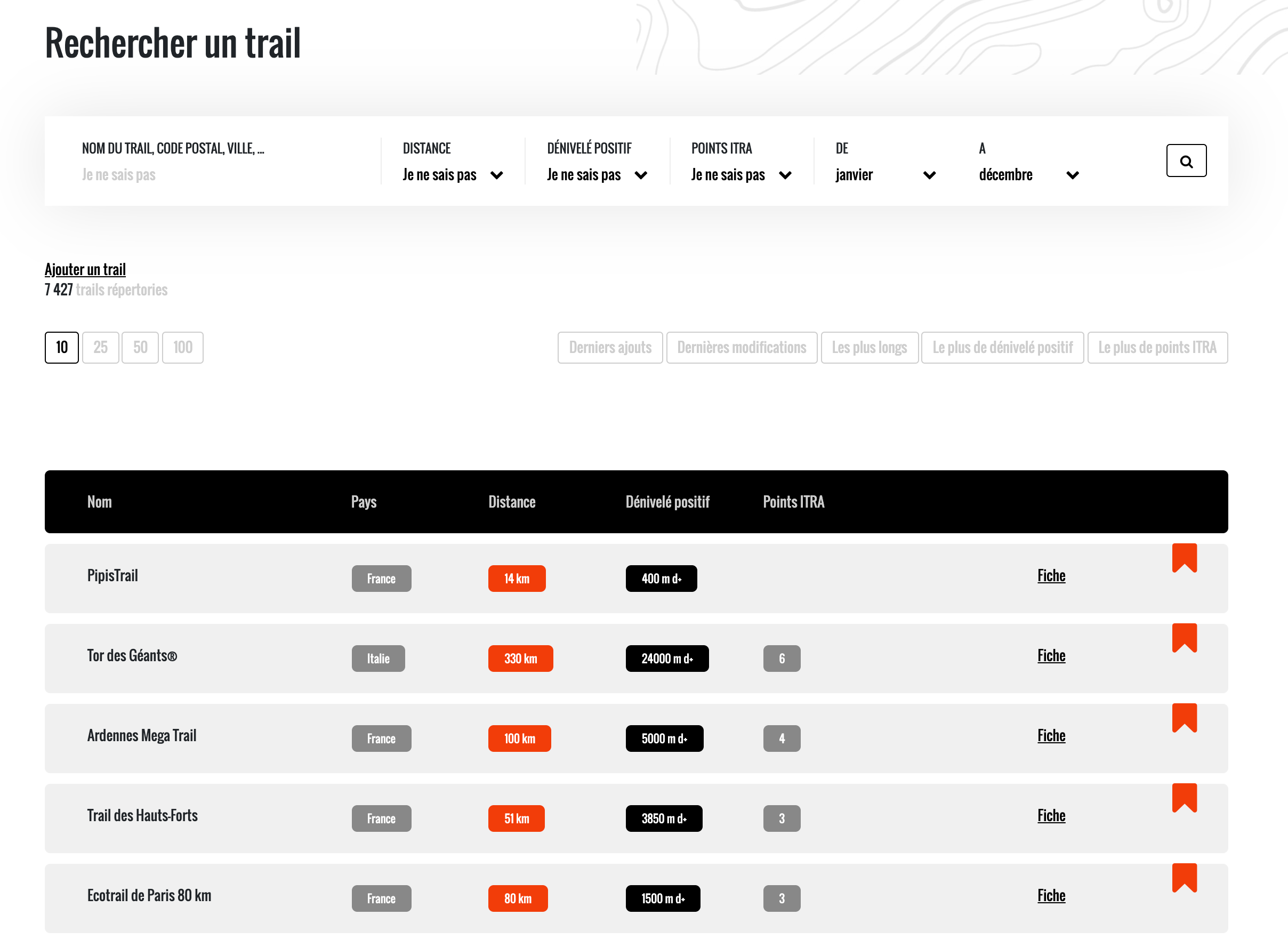The image size is (1288, 939).
Task: Open the Fiche link for Trail des Hauts-Forts
Action: [1051, 816]
